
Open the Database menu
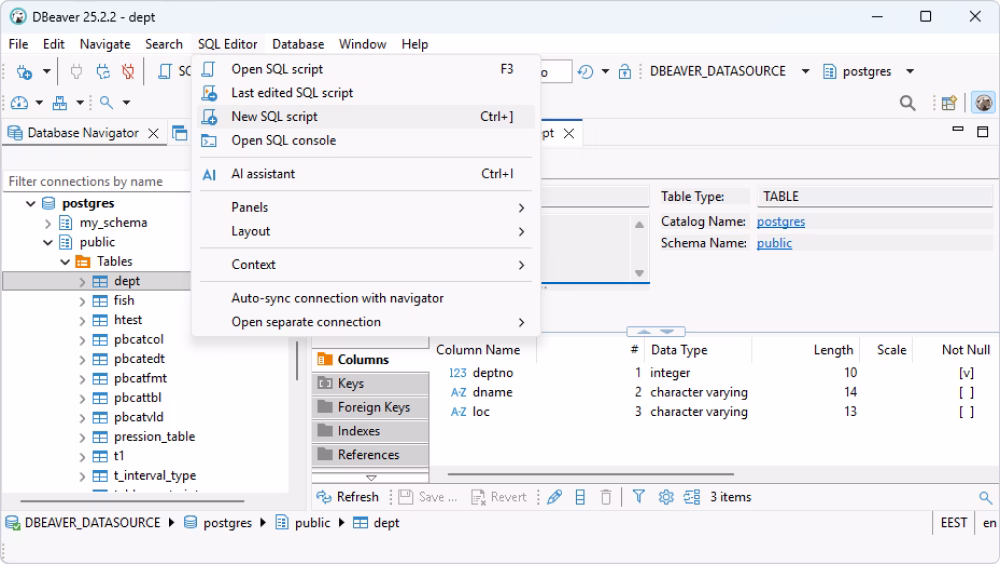point(298,44)
